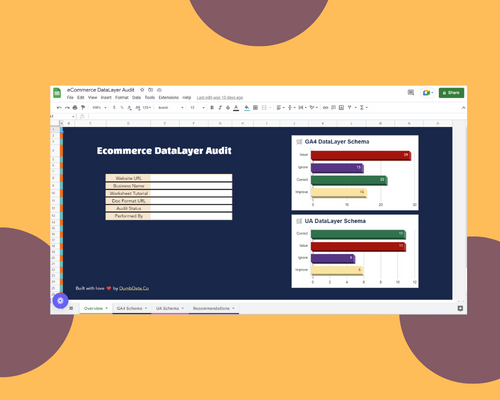Open the last edit history link

click(220, 97)
